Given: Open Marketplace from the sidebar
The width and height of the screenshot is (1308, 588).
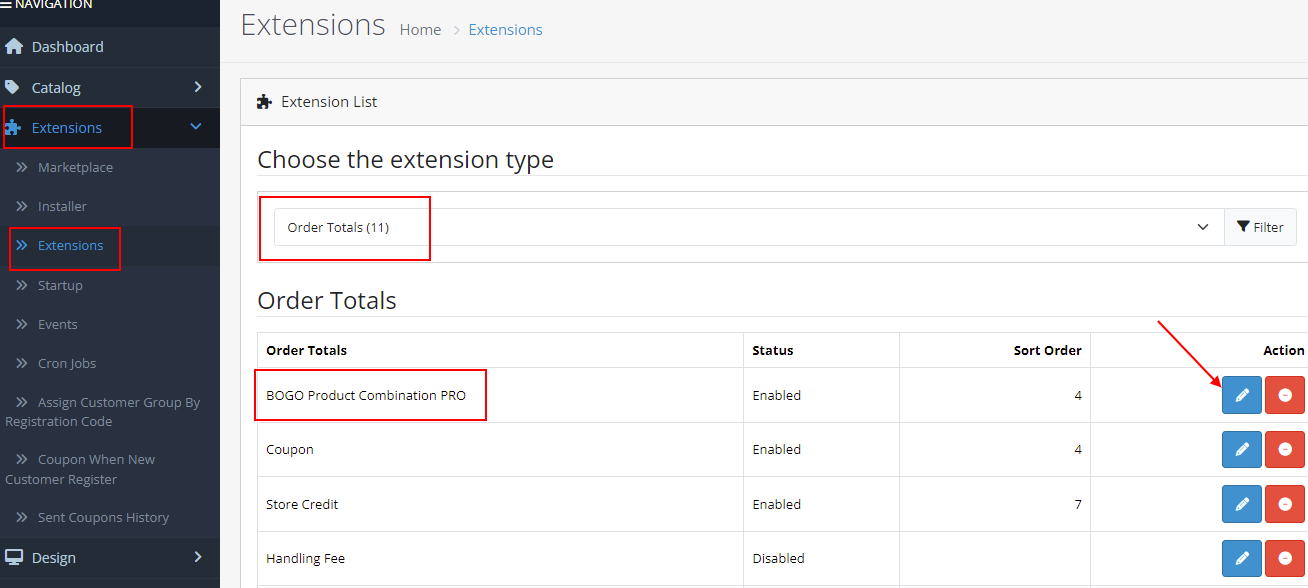Looking at the screenshot, I should point(75,167).
